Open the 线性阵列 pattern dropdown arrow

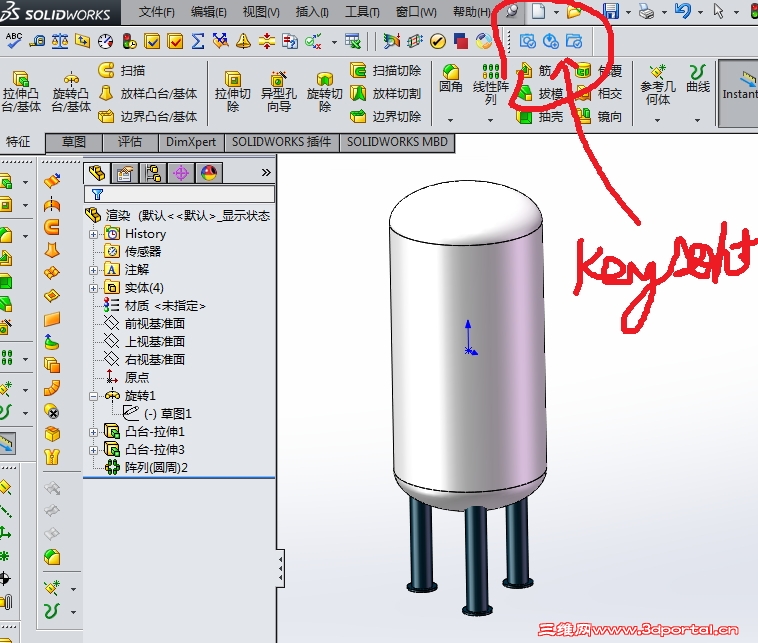pos(491,120)
